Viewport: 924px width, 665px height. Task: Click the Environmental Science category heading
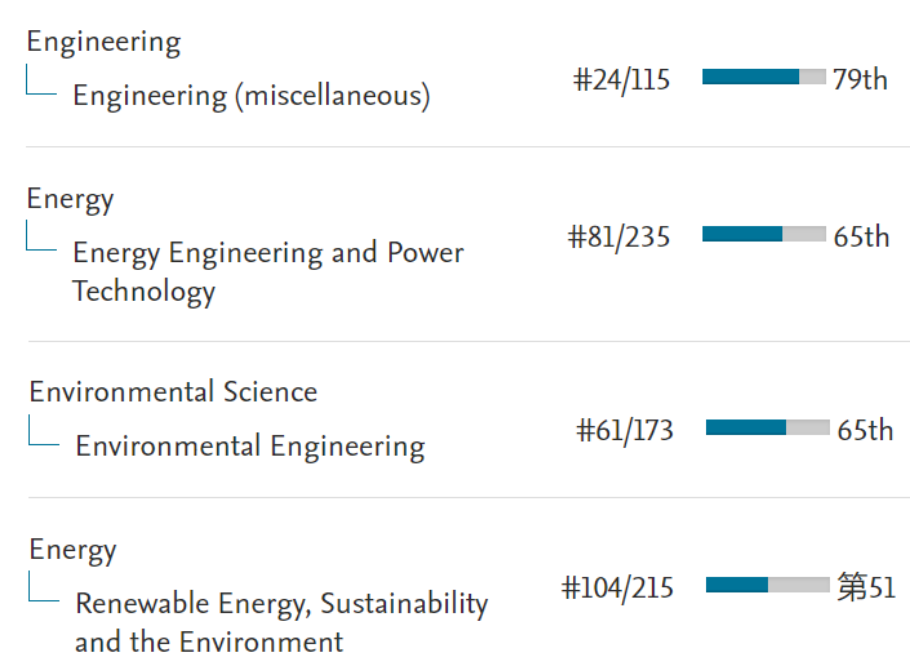[173, 391]
